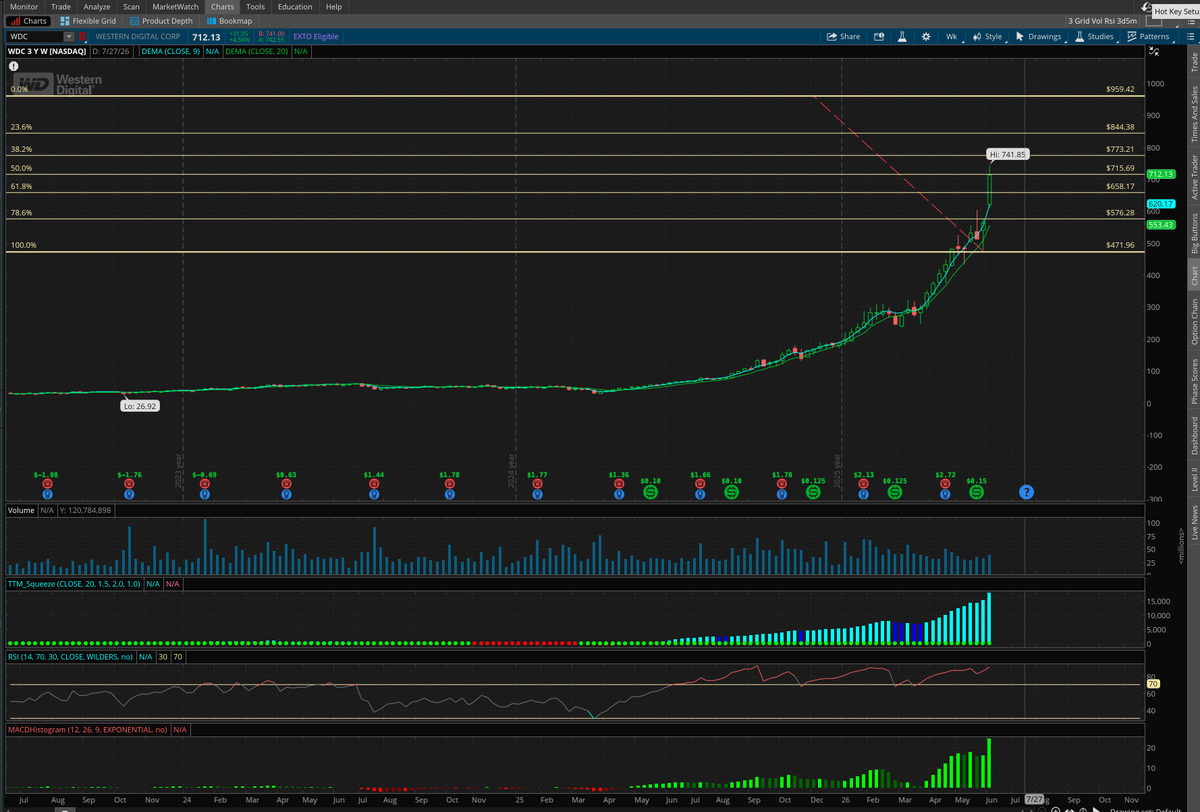Switch to the Analyze tab
1200x812 pixels.
97,6
